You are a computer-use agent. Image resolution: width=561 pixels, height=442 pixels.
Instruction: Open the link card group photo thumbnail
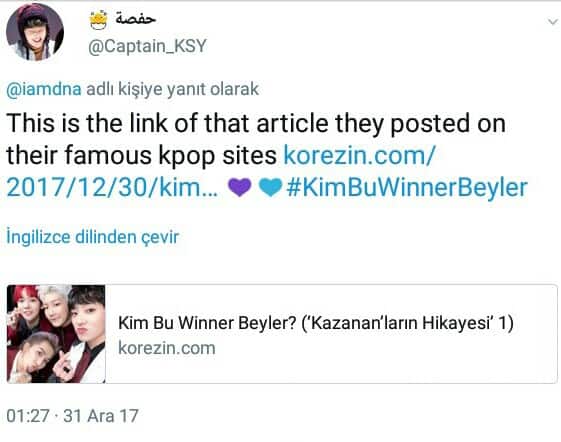(x=56, y=334)
